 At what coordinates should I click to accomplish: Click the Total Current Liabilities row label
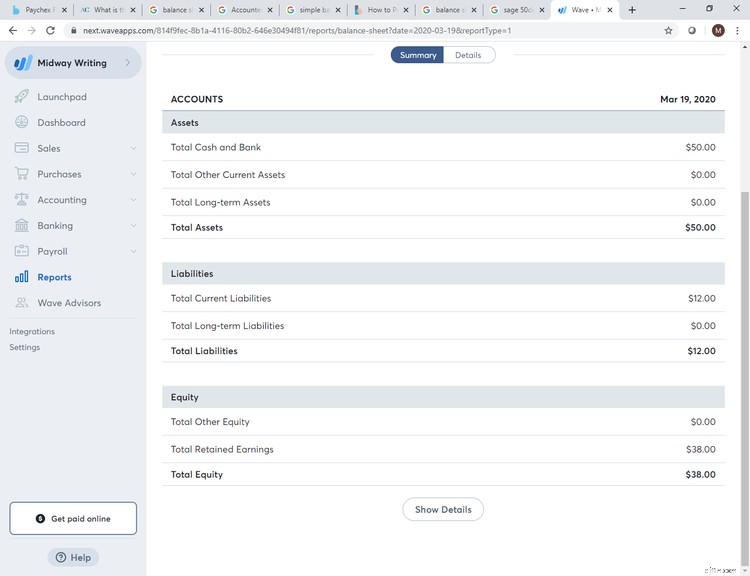coord(221,299)
